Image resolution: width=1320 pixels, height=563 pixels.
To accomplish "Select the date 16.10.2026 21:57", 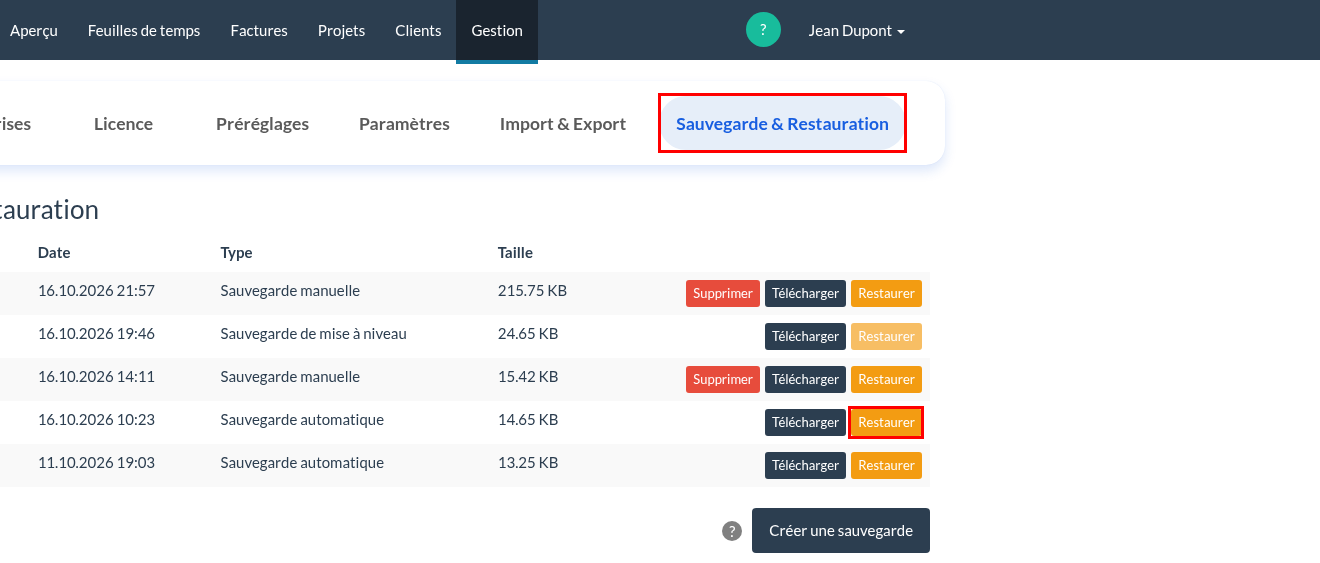I will tap(96, 291).
